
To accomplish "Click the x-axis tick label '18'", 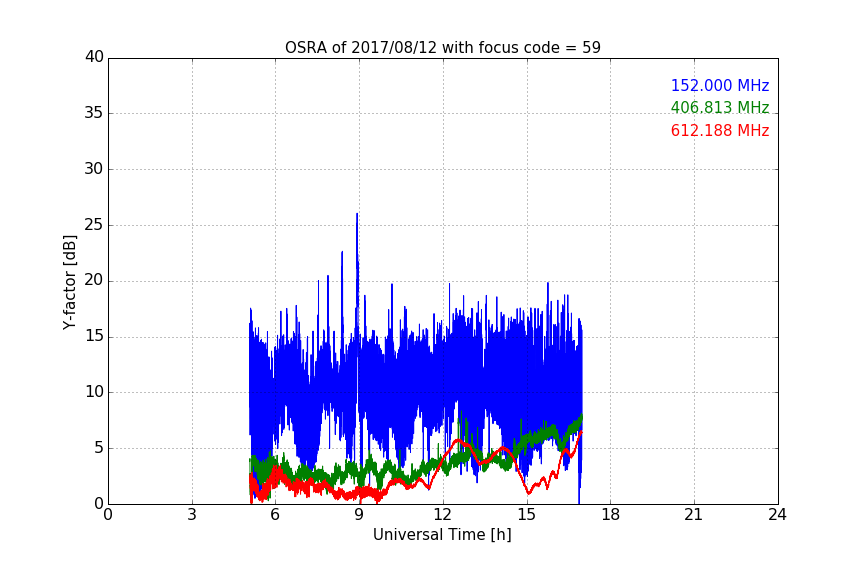I will [x=611, y=515].
